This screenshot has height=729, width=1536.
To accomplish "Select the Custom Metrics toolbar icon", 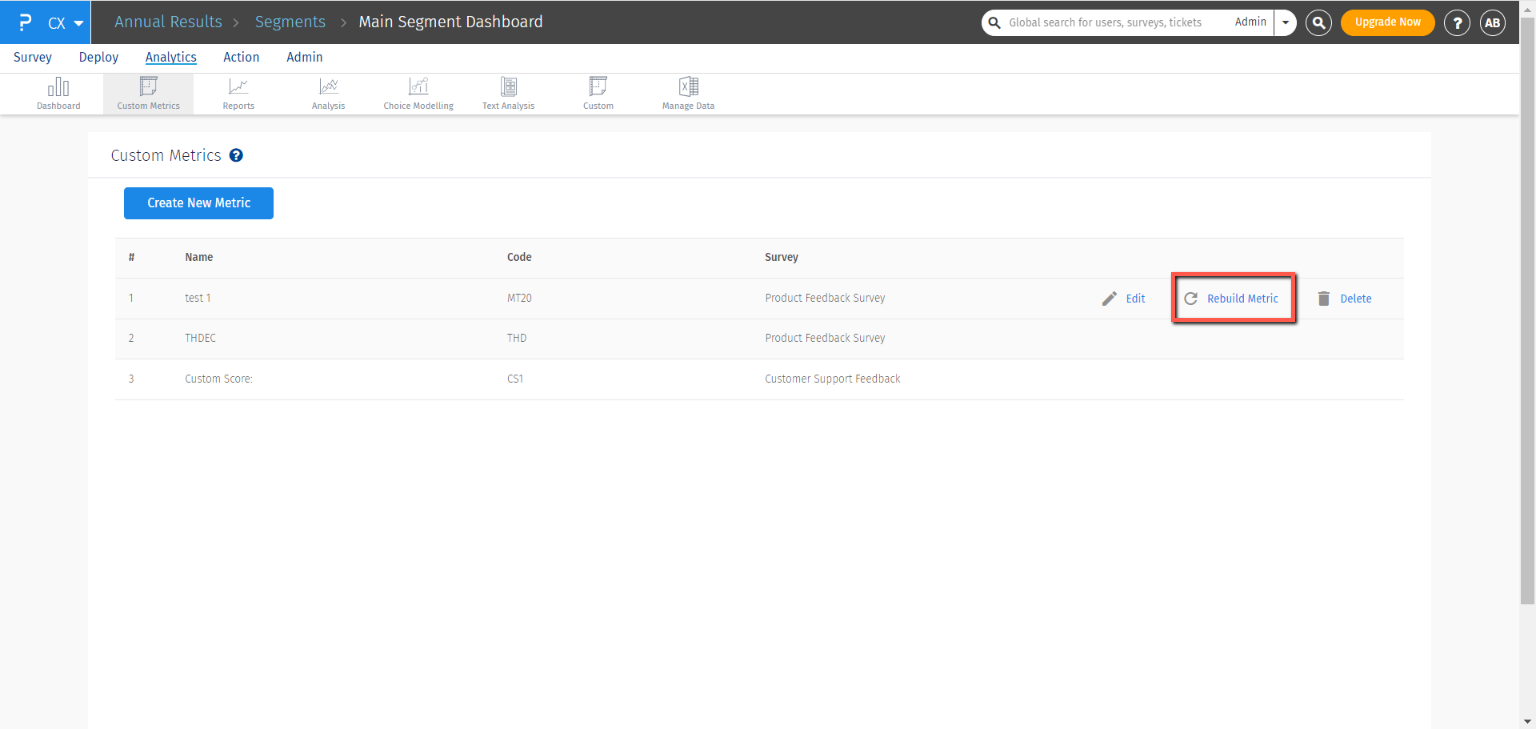I will point(148,87).
